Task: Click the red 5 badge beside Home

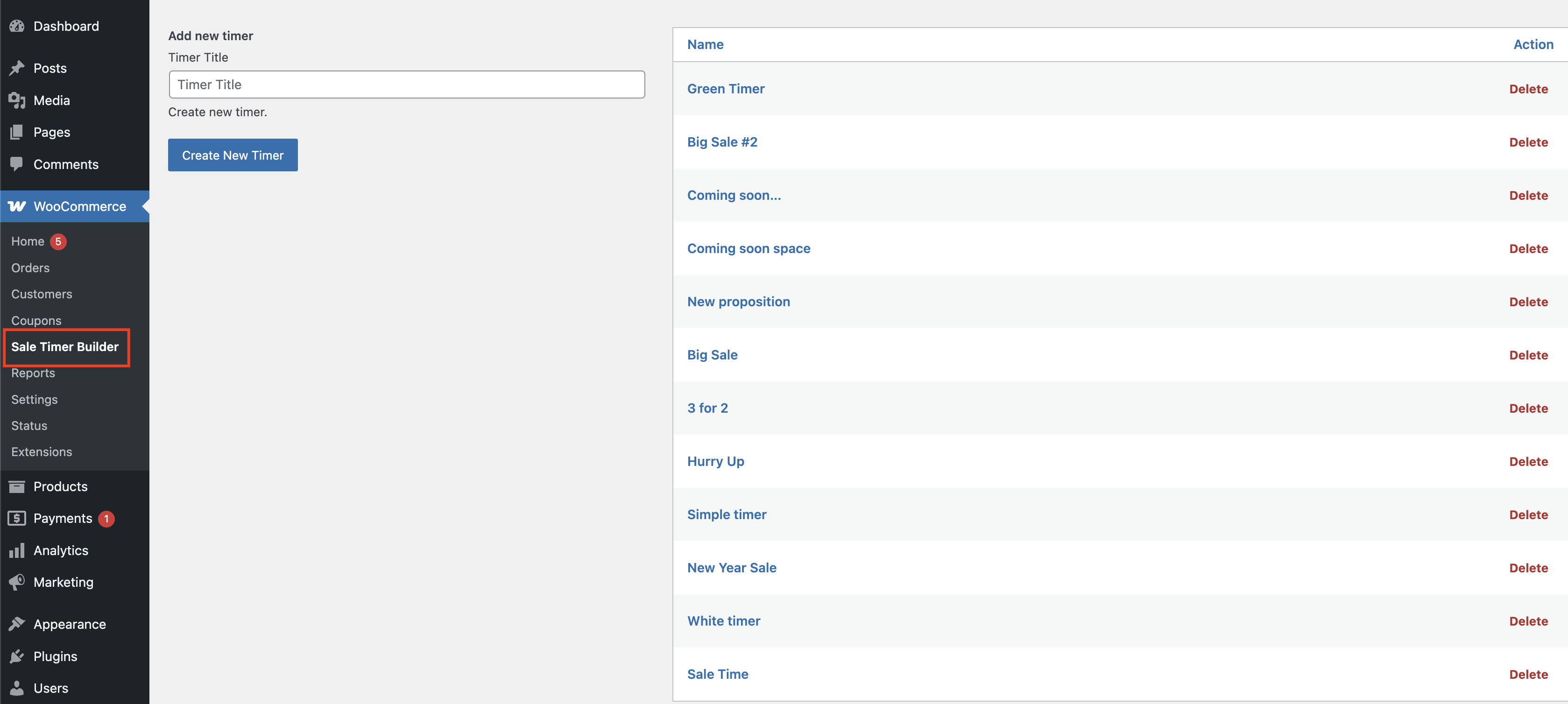Action: [x=58, y=241]
